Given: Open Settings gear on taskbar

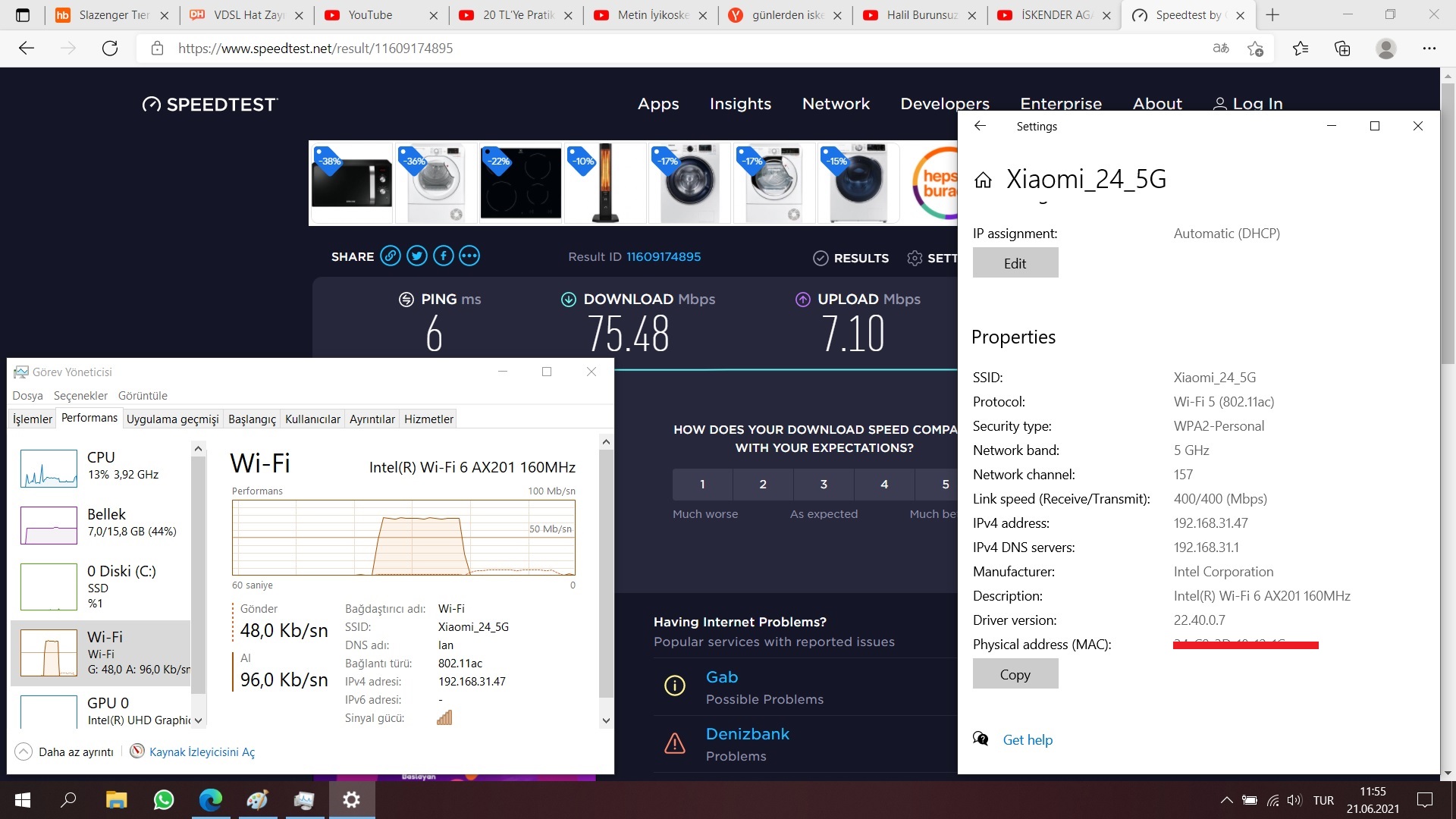Looking at the screenshot, I should pos(351,800).
